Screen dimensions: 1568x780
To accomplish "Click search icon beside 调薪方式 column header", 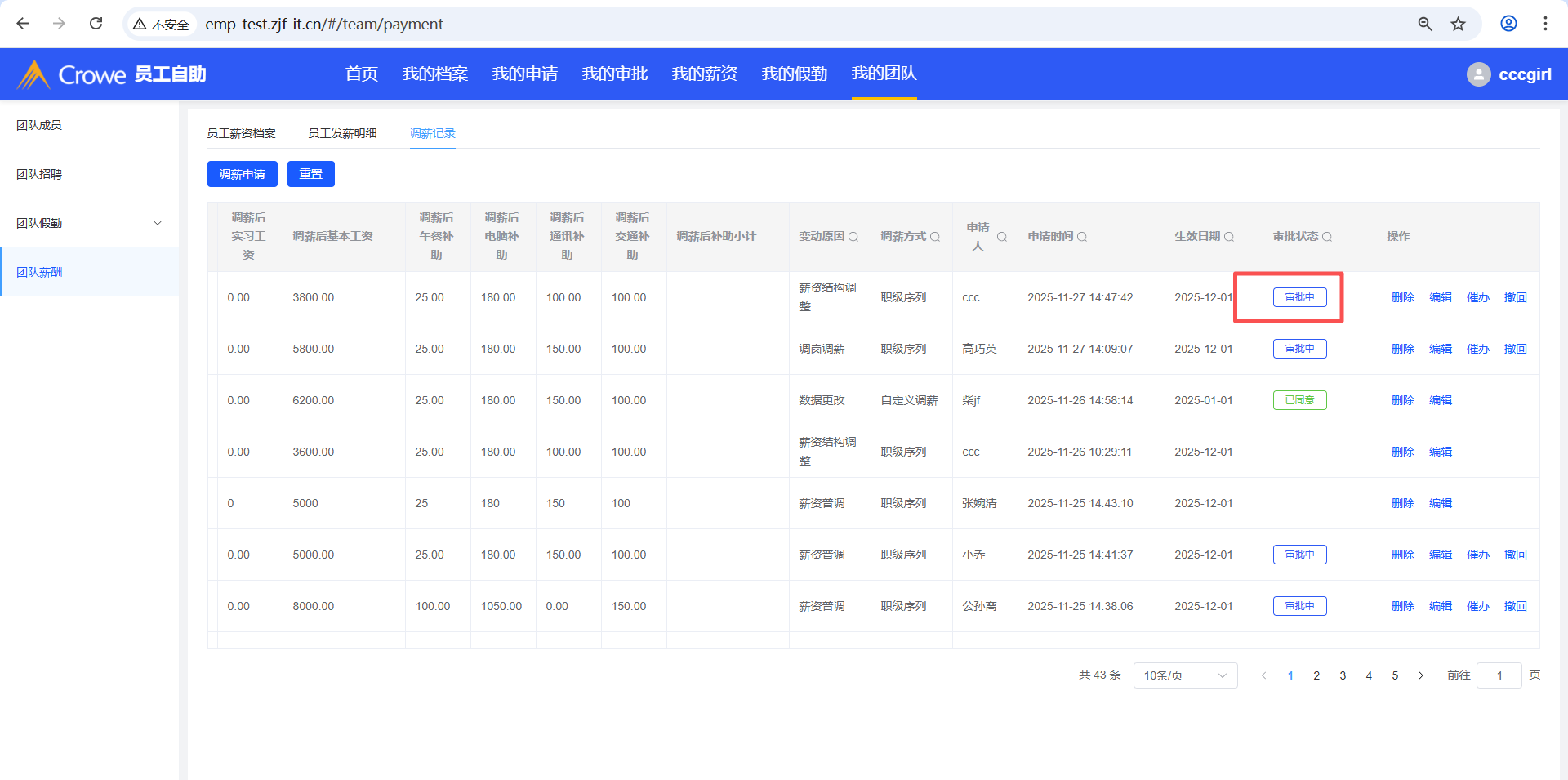I will click(x=935, y=237).
